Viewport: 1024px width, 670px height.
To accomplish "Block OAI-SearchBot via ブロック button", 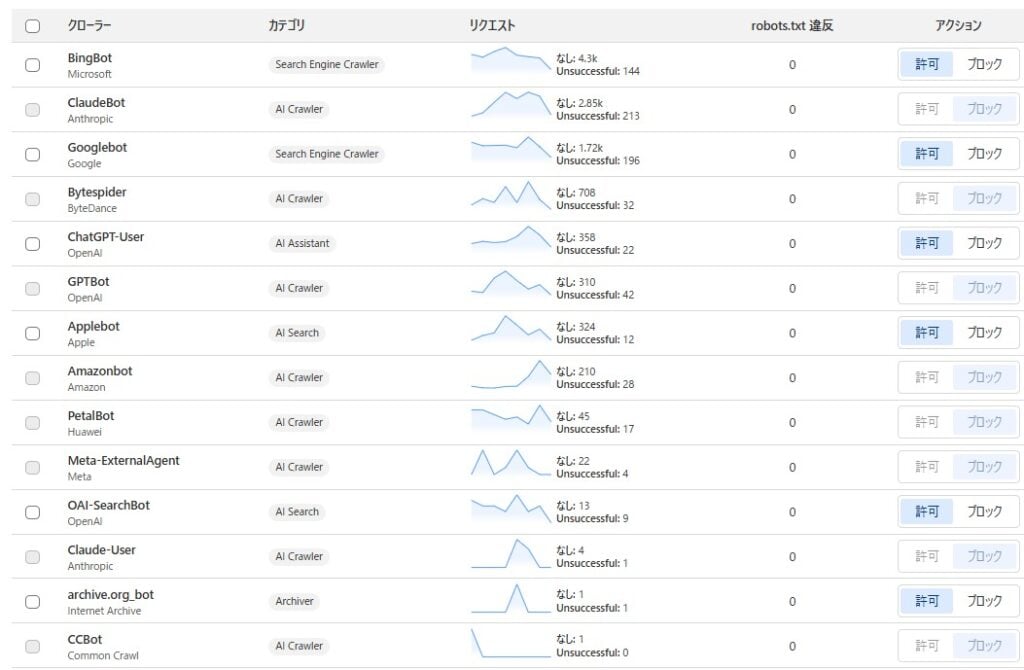I will click(x=984, y=511).
